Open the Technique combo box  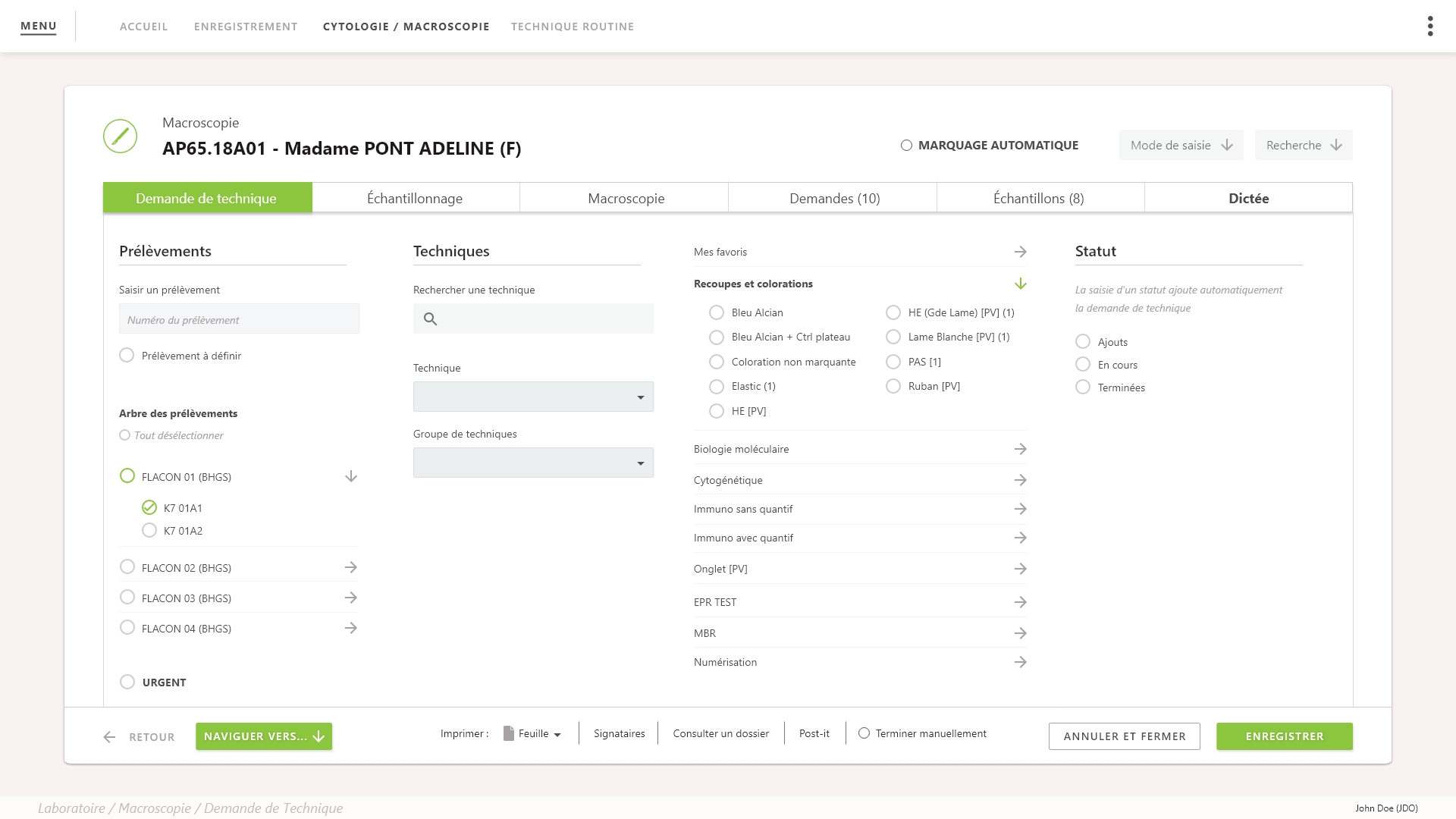533,397
